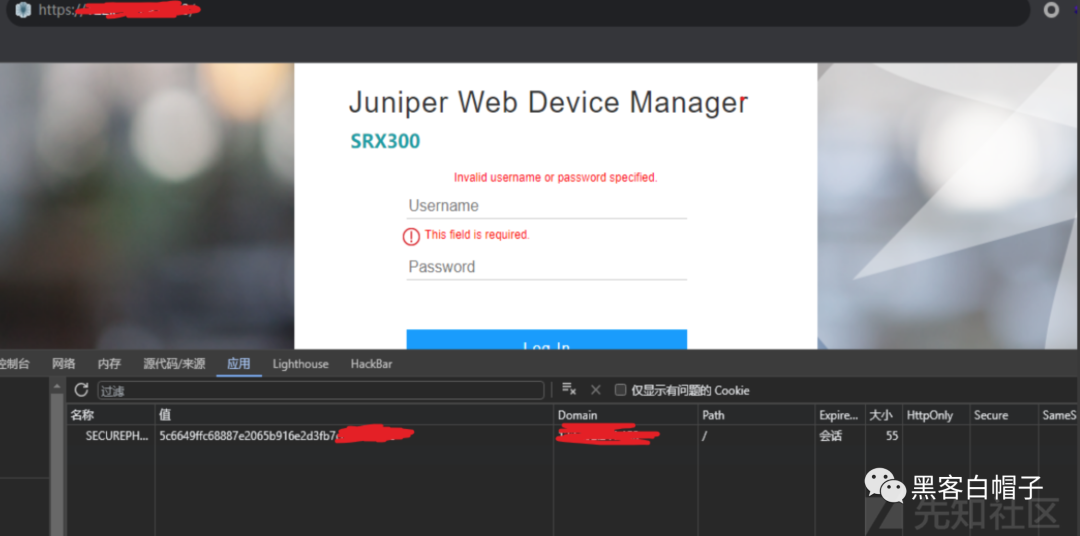Screen dimensions: 1080x536
Task: Switch to the 网络 network tab
Action: point(63,364)
